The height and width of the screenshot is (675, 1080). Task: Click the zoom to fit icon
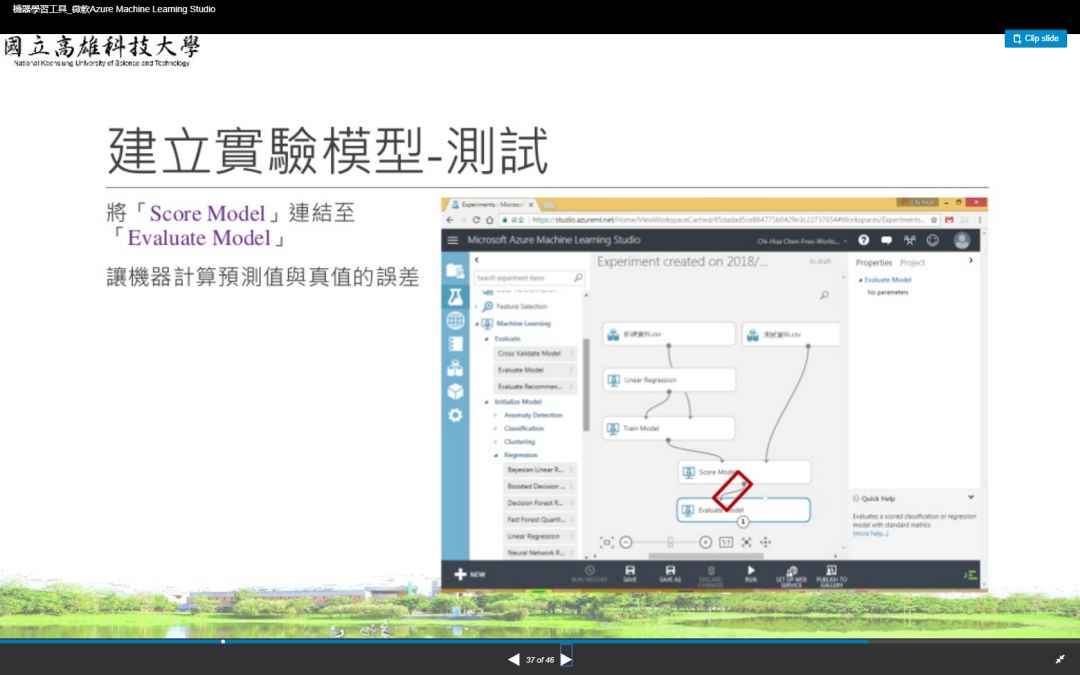(747, 542)
